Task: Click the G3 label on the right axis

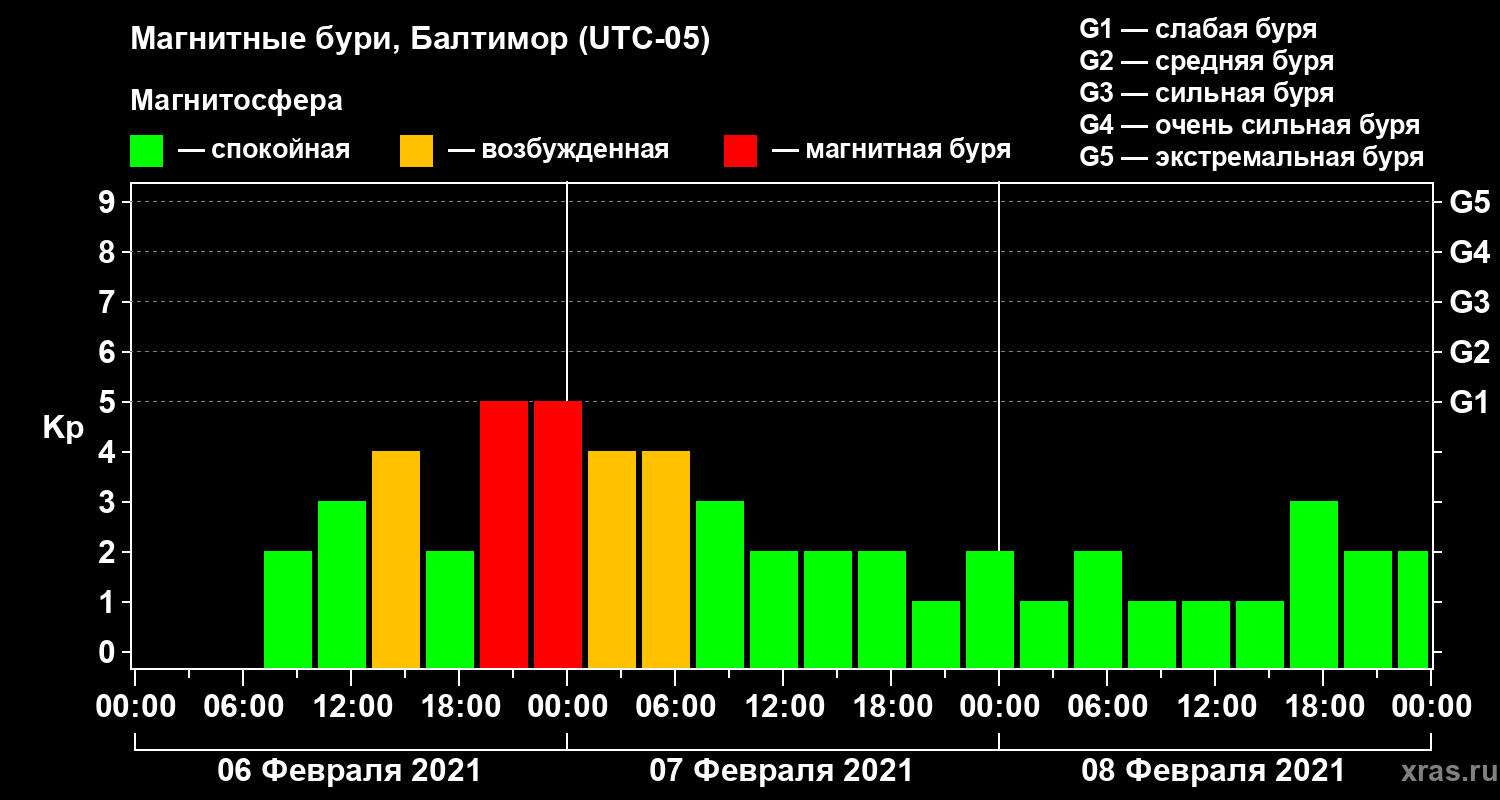Action: point(1470,302)
